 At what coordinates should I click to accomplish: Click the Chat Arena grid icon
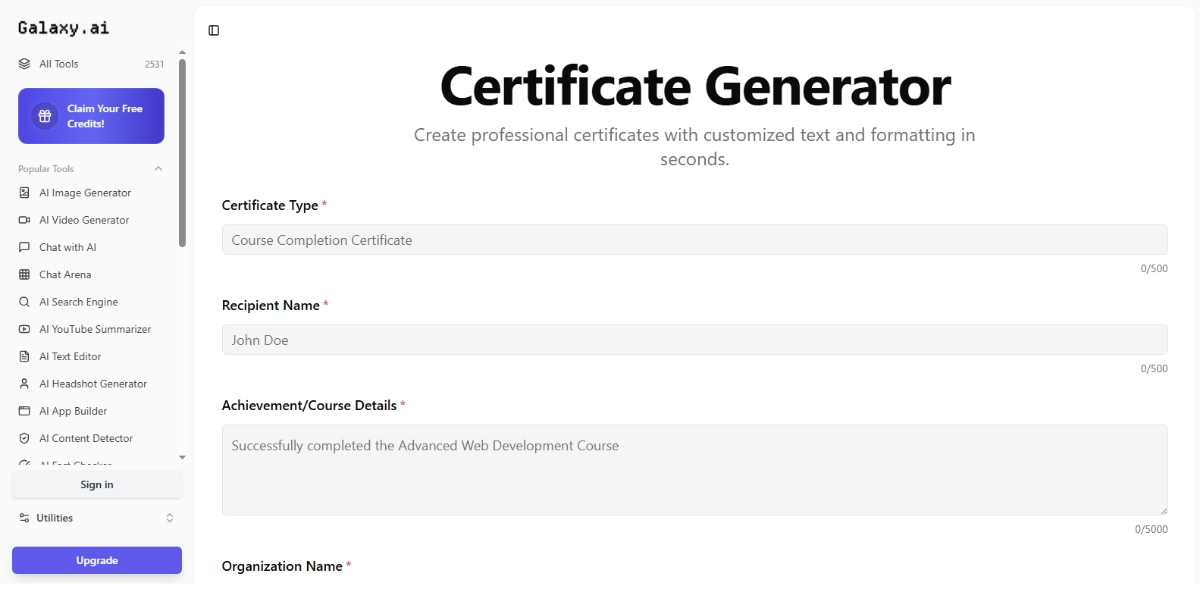pos(25,275)
